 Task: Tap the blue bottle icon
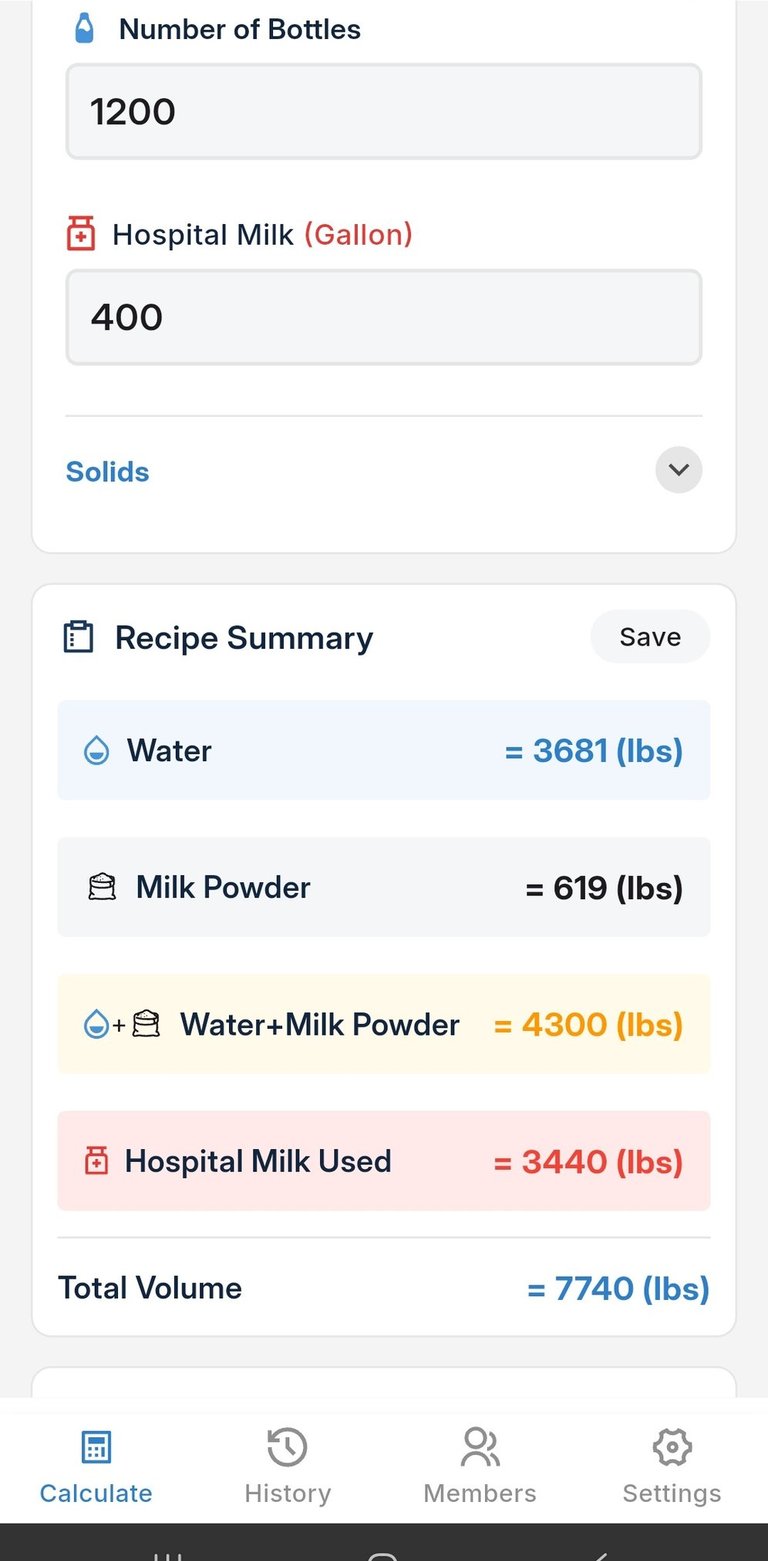tap(85, 28)
